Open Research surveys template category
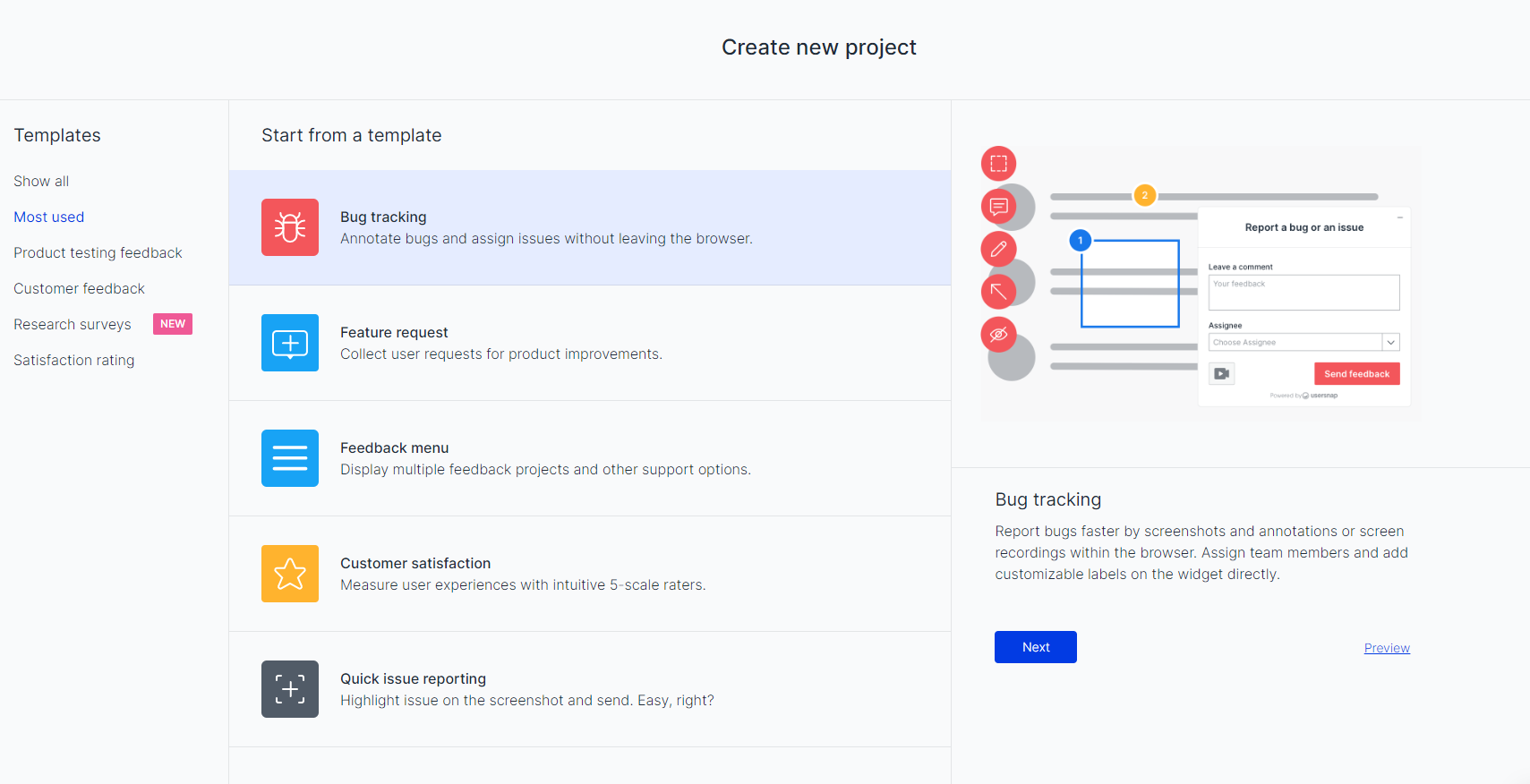This screenshot has width=1530, height=784. tap(73, 324)
